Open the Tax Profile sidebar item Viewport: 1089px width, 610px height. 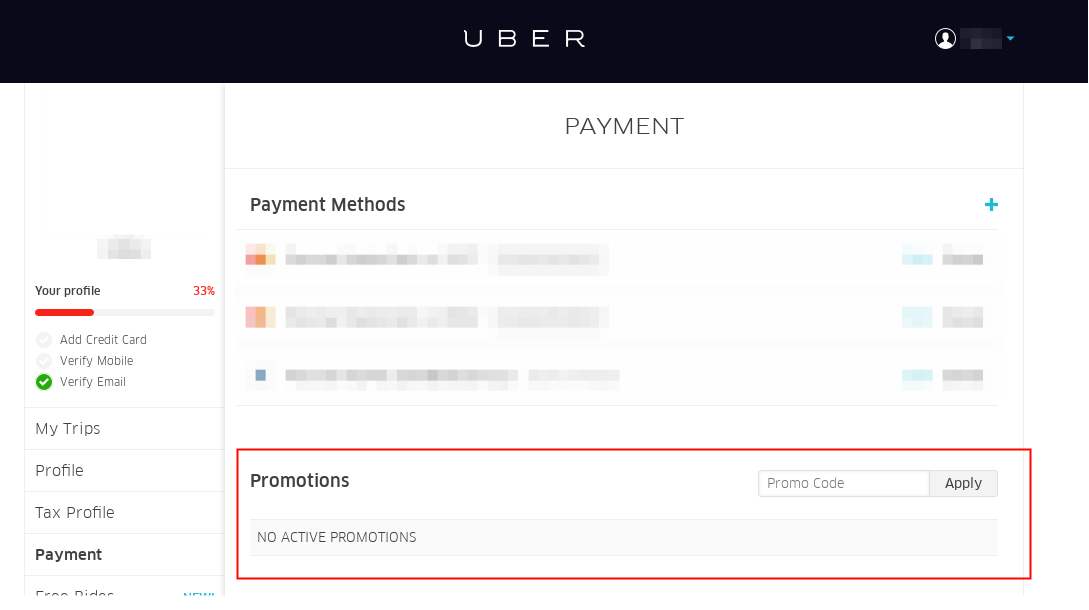[x=75, y=513]
